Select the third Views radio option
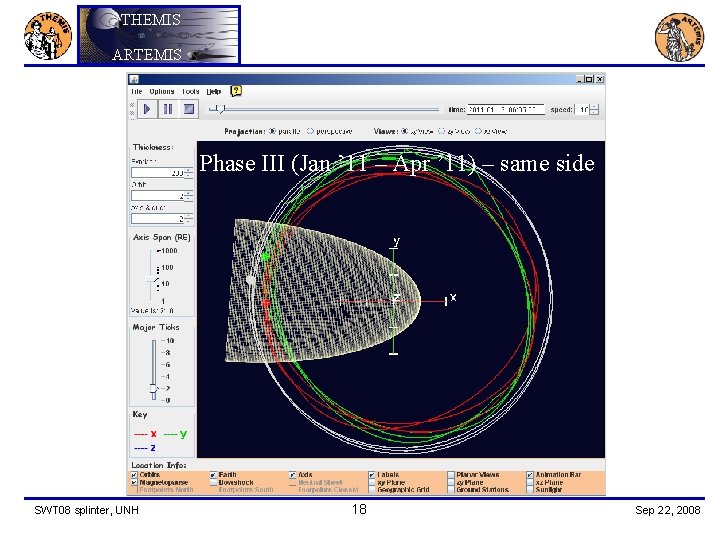 [478, 131]
